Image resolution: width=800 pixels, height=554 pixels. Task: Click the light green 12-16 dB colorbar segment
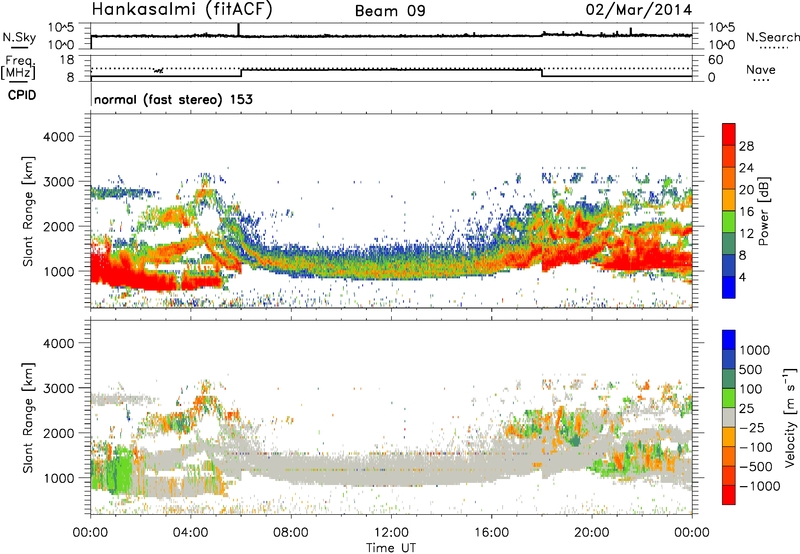pyautogui.click(x=729, y=221)
